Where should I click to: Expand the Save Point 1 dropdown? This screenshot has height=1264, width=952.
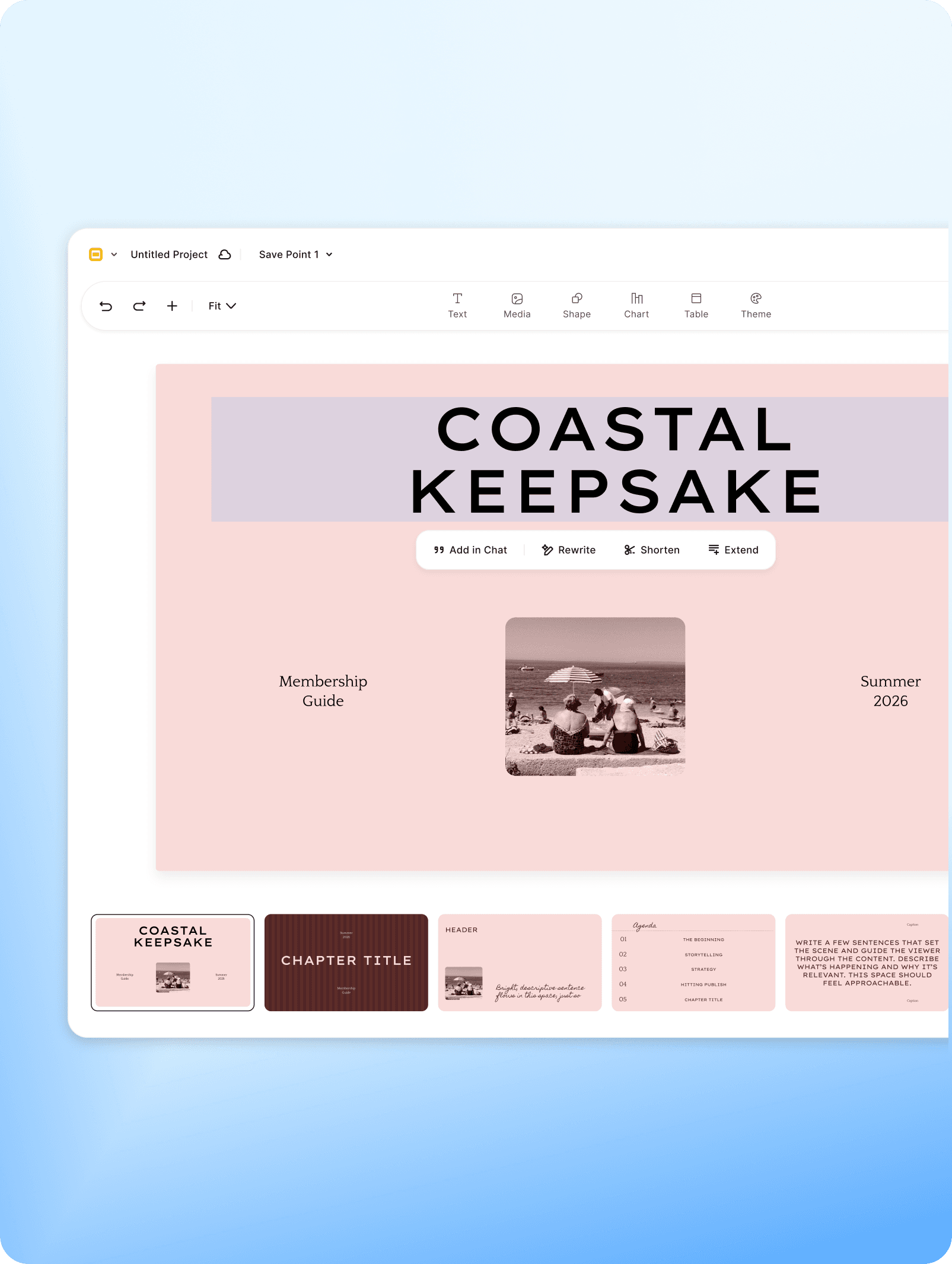click(295, 254)
